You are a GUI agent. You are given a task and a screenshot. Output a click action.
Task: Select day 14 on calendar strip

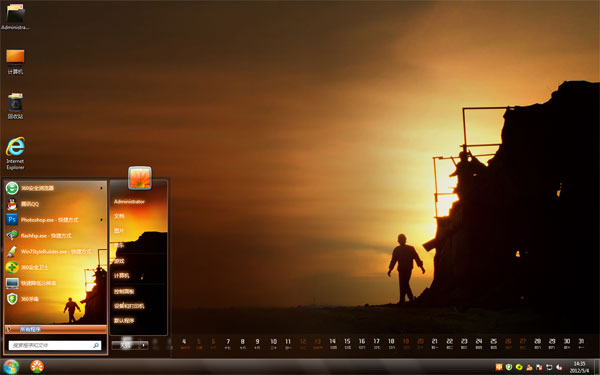click(333, 343)
